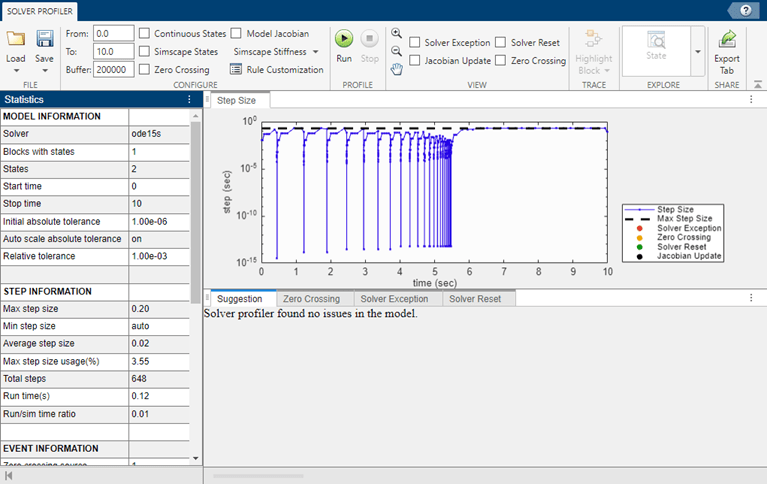This screenshot has height=484, width=767.
Task: Click the Load folder icon
Action: 15,39
